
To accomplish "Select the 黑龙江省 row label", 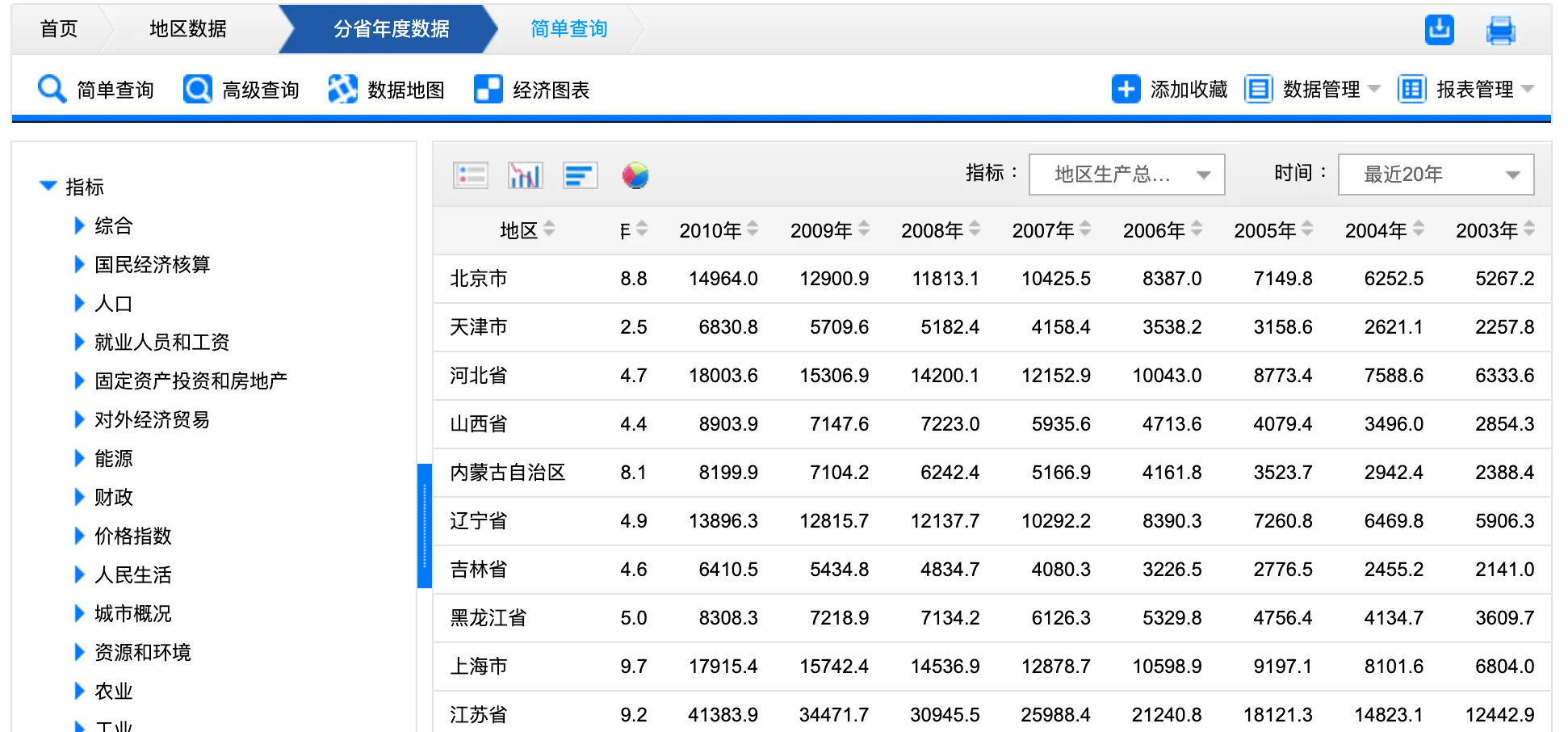I will (x=488, y=618).
